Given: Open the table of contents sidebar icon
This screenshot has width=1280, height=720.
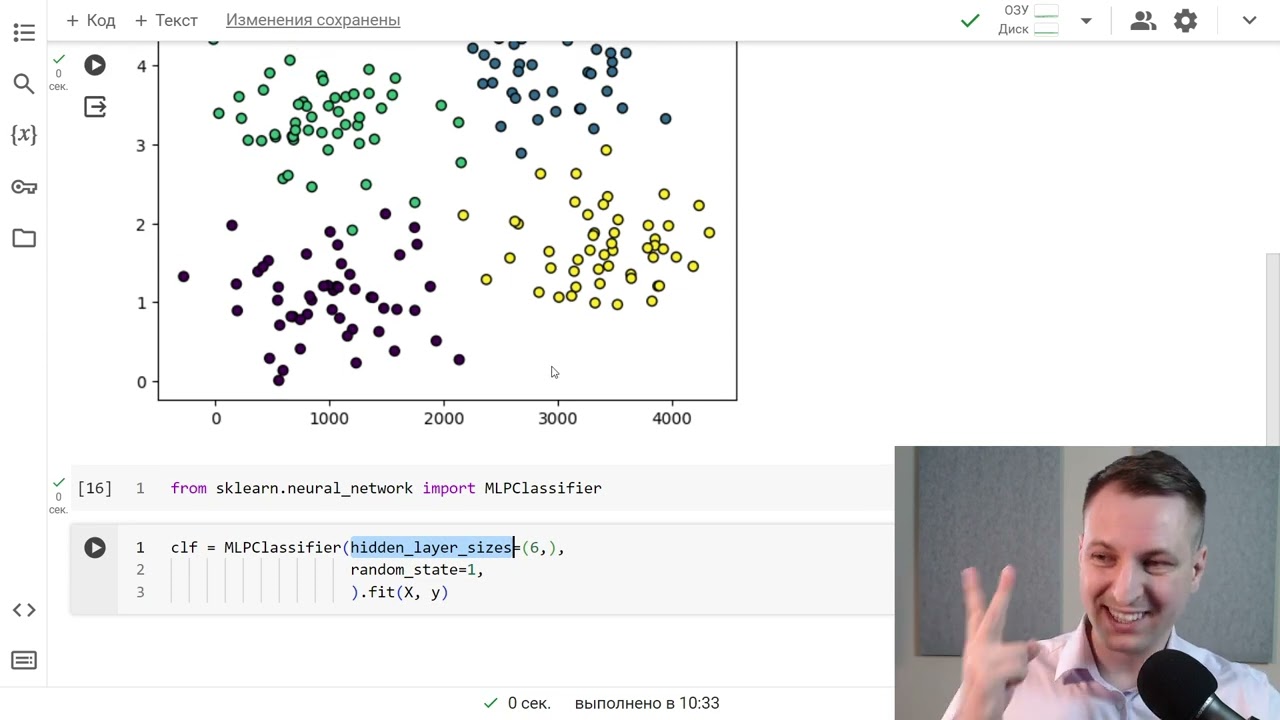Looking at the screenshot, I should pyautogui.click(x=24, y=33).
